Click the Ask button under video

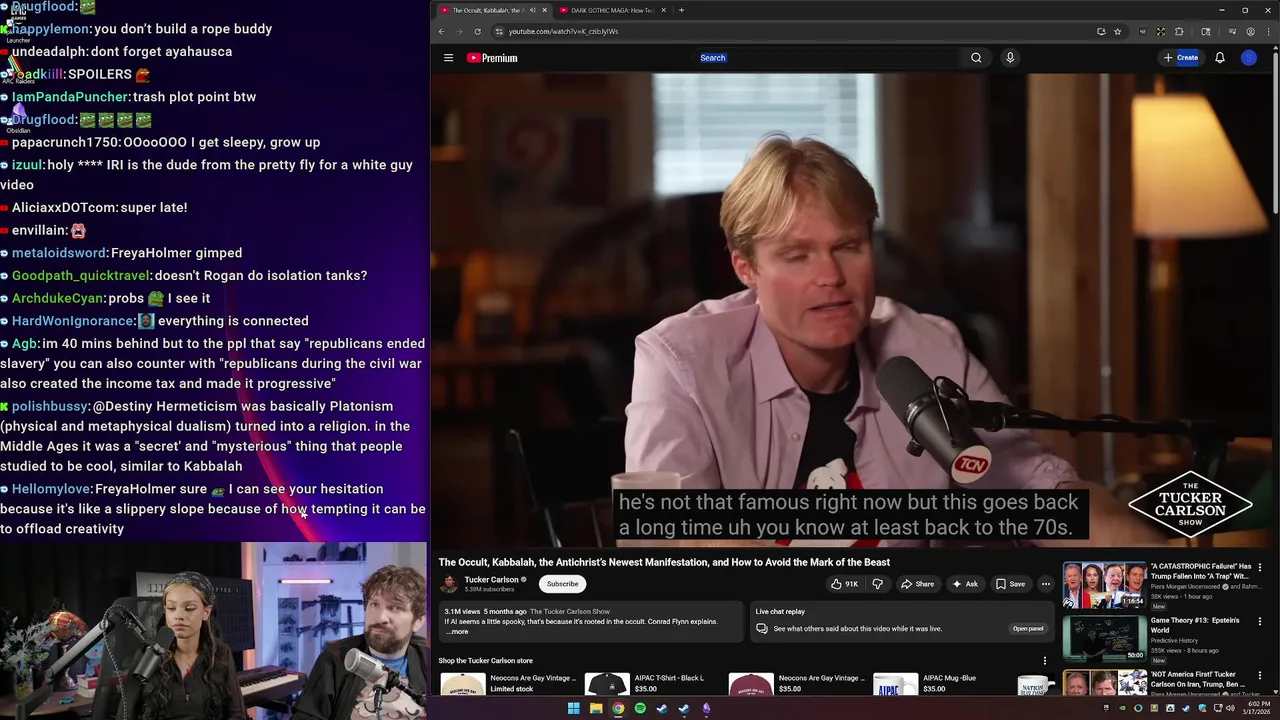point(965,584)
